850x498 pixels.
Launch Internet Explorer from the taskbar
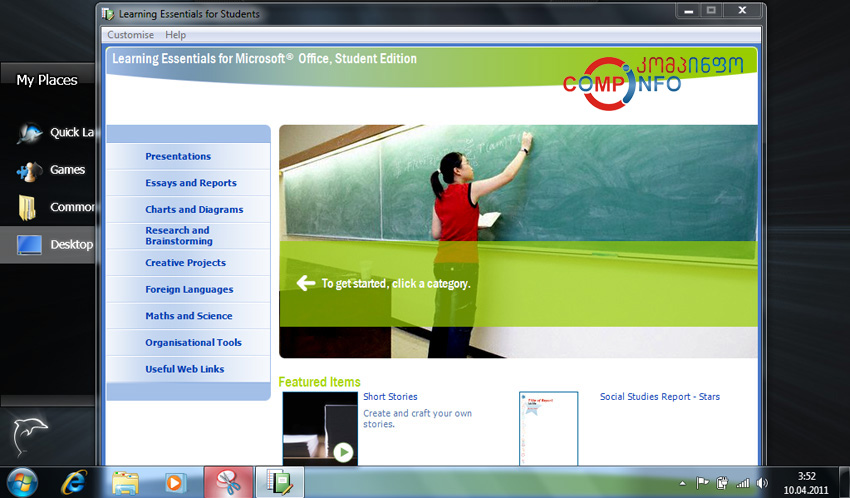74,482
